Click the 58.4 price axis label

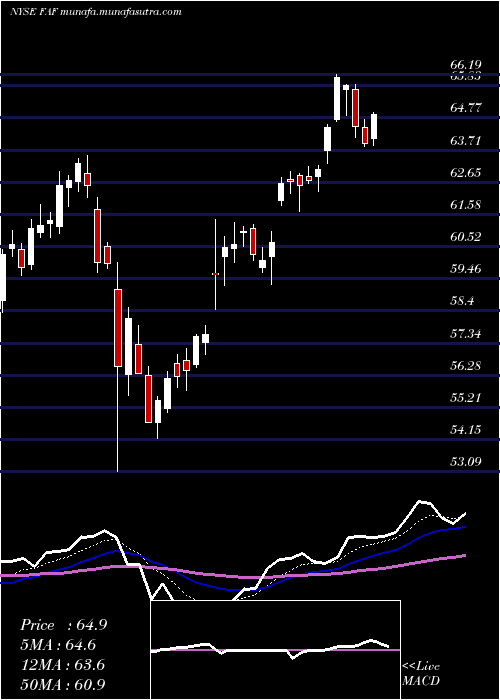point(462,301)
